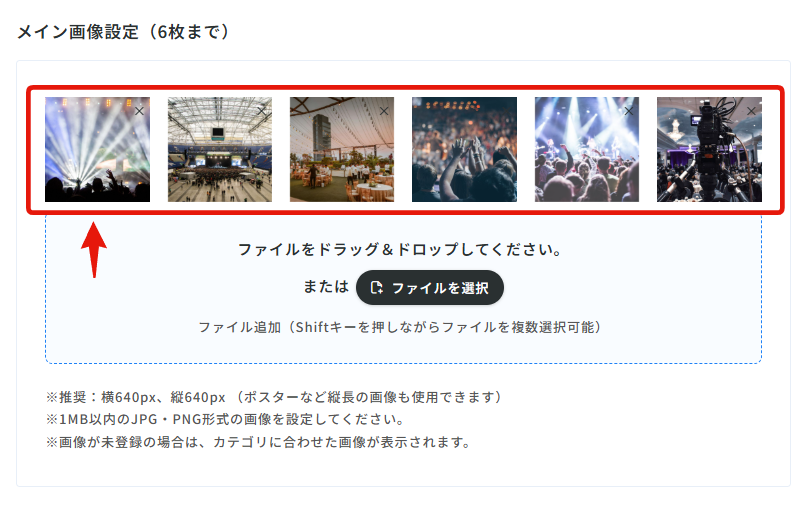Click the 1MB以内のJPG・PNG形式 note
Viewport: 810px width, 520px height.
tap(225, 419)
